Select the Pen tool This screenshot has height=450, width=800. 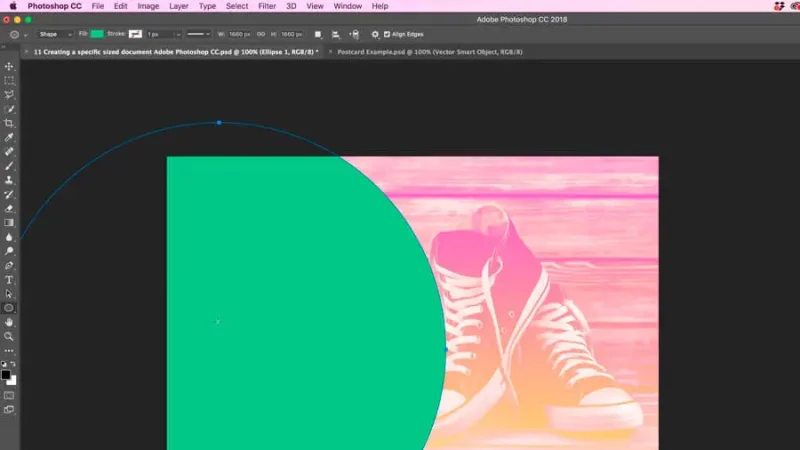tap(9, 265)
